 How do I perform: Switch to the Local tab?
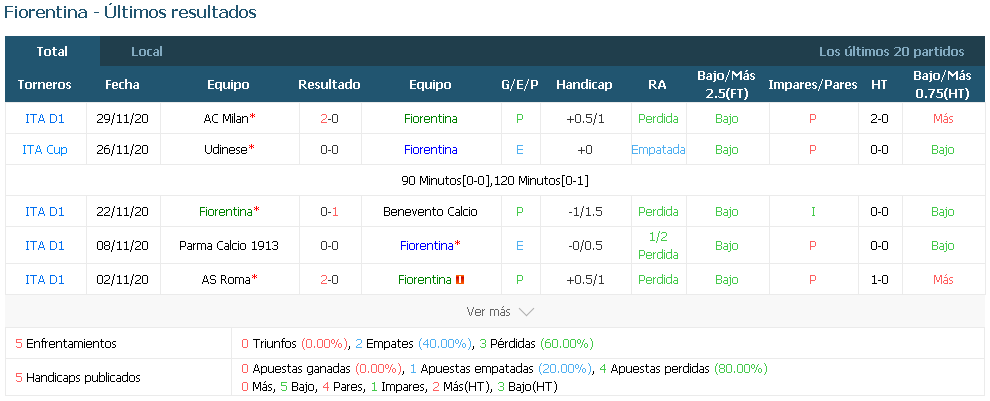[x=146, y=52]
